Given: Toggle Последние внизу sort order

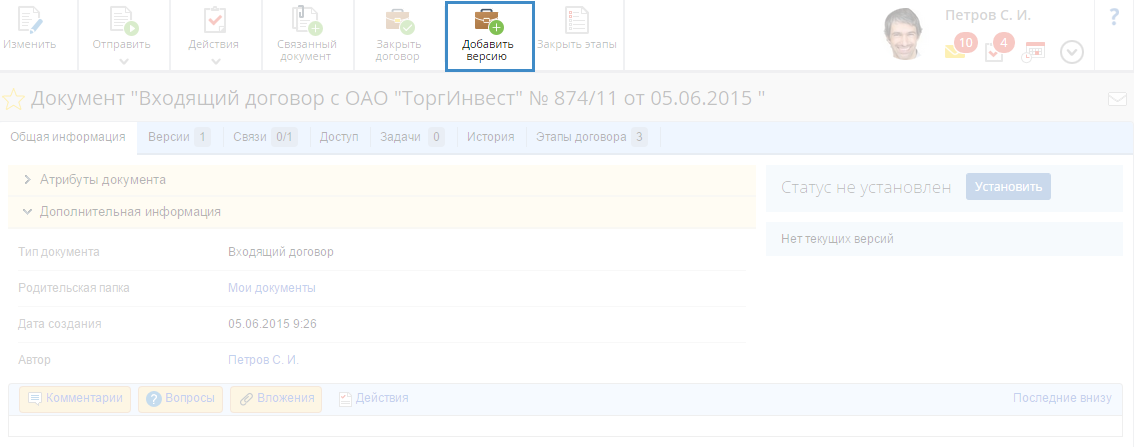Looking at the screenshot, I should pyautogui.click(x=1062, y=398).
